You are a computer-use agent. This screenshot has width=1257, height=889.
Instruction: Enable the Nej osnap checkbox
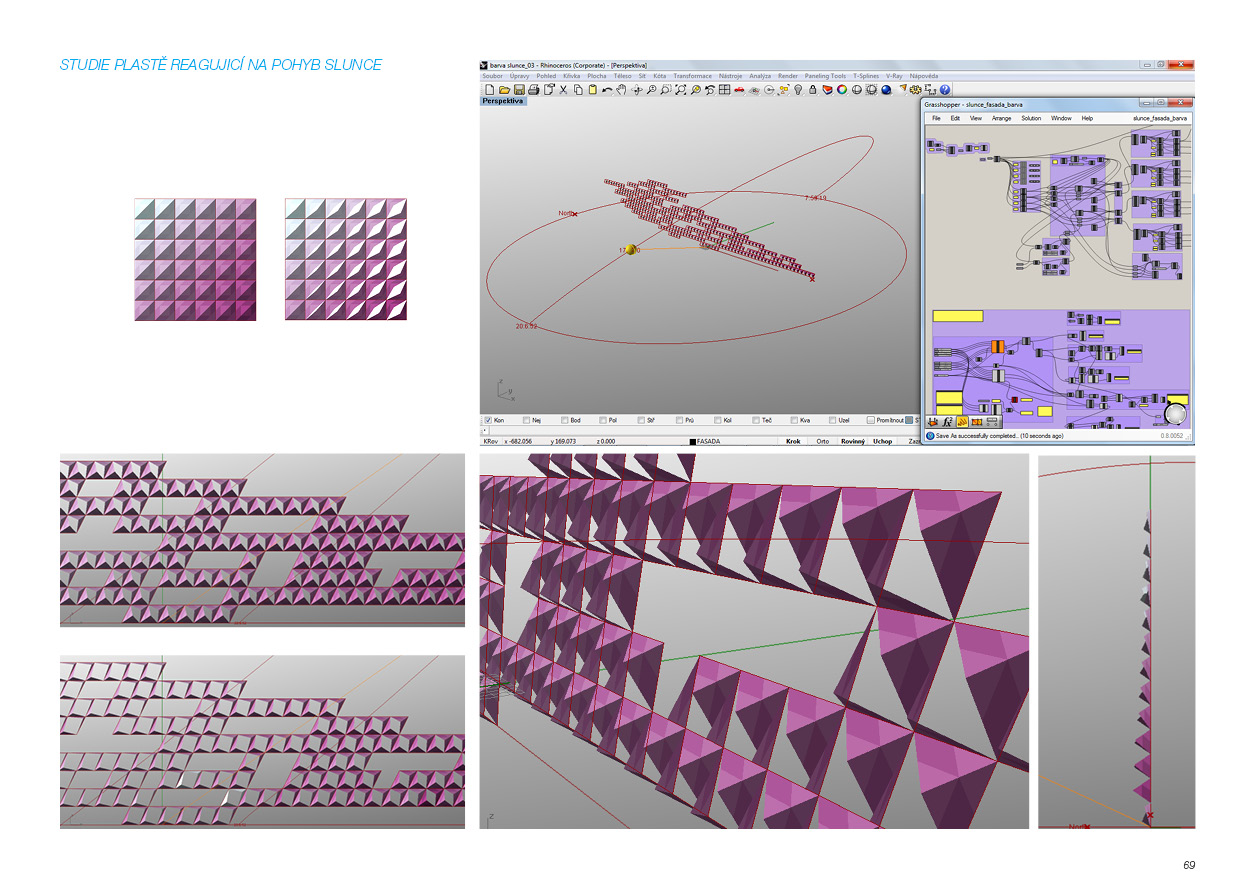tap(527, 420)
